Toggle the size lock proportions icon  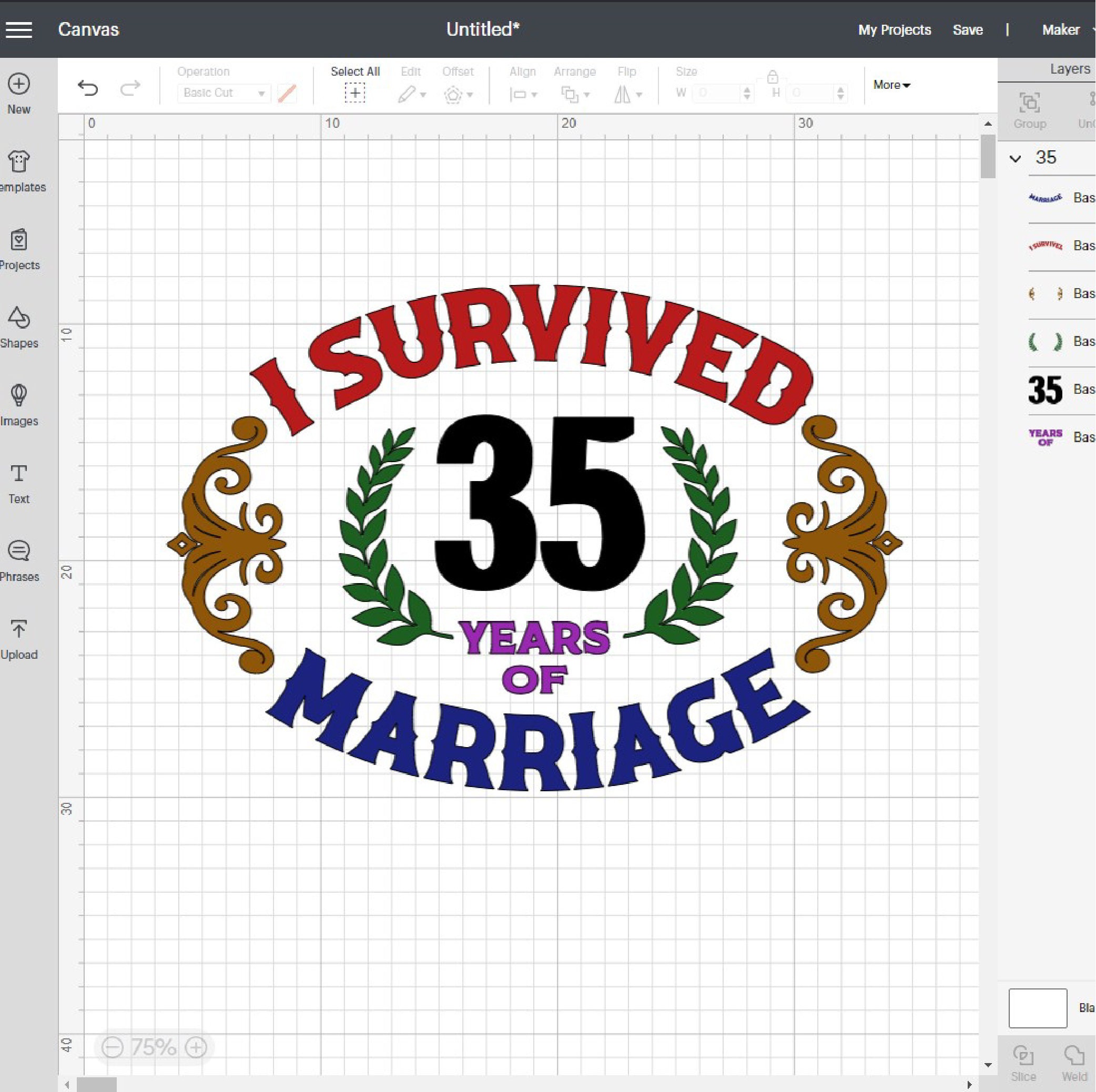(773, 76)
